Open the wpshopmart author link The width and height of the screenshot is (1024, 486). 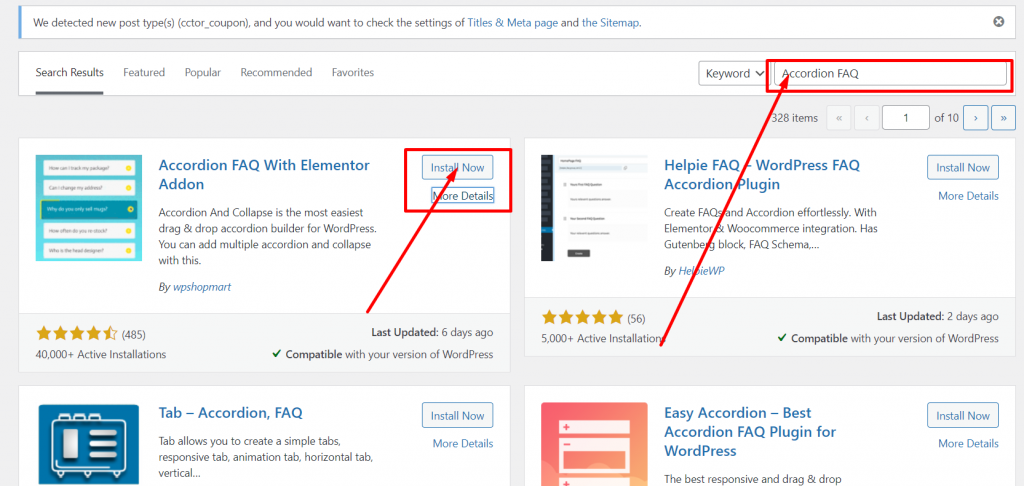pyautogui.click(x=202, y=287)
